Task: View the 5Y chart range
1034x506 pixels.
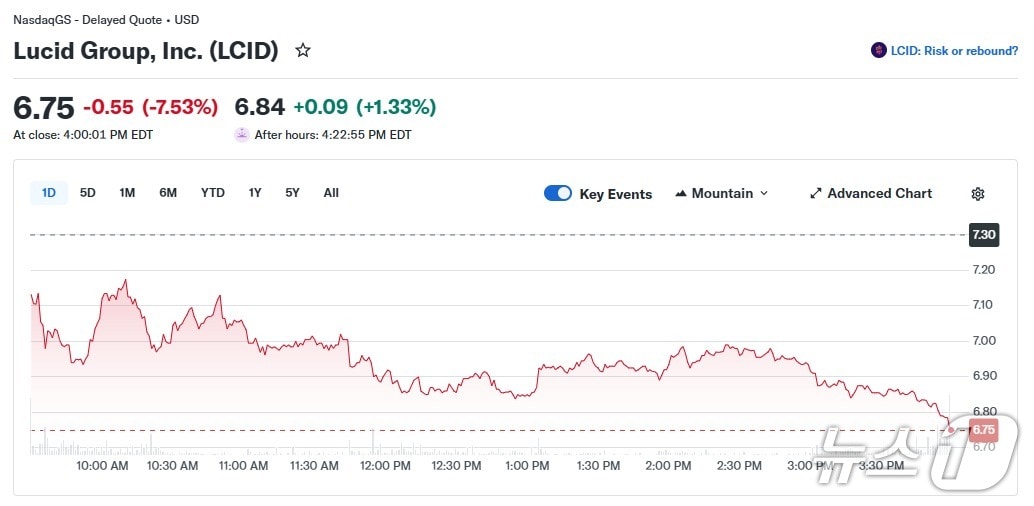Action: point(292,193)
